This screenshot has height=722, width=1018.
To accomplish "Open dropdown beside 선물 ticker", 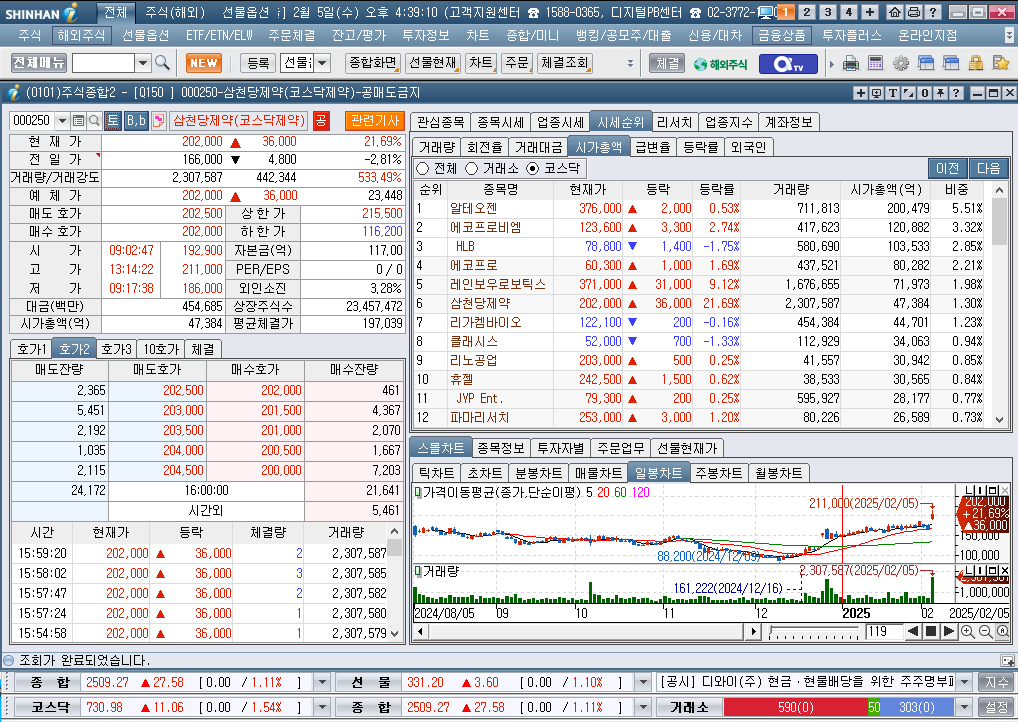I will [x=643, y=682].
